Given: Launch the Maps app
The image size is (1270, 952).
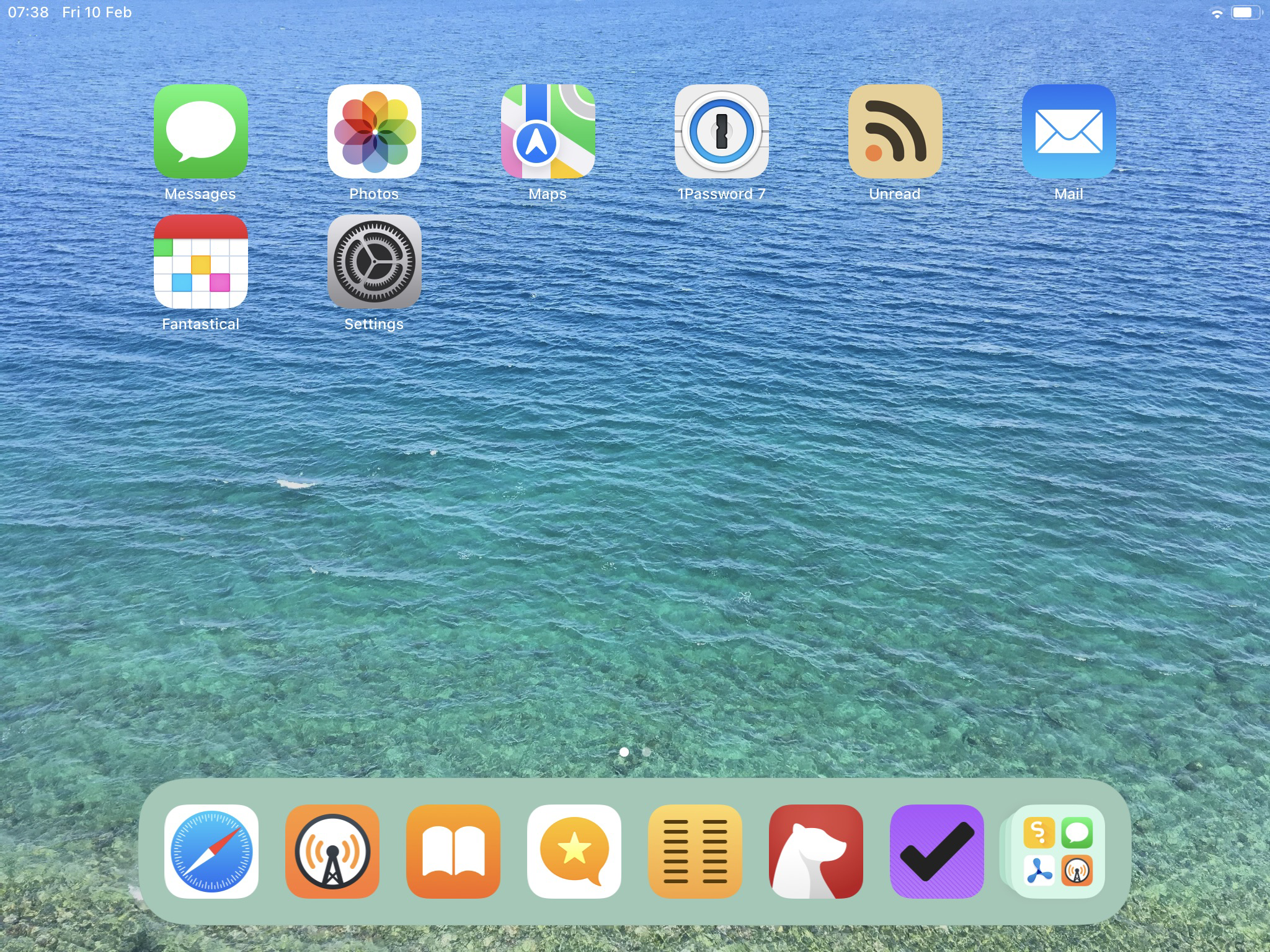Looking at the screenshot, I should 548,131.
